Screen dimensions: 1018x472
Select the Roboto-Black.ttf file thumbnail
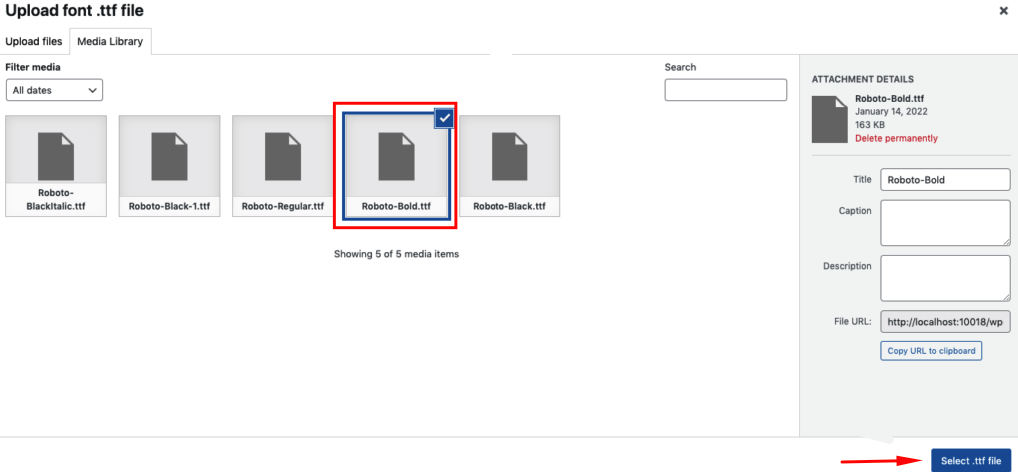click(510, 166)
